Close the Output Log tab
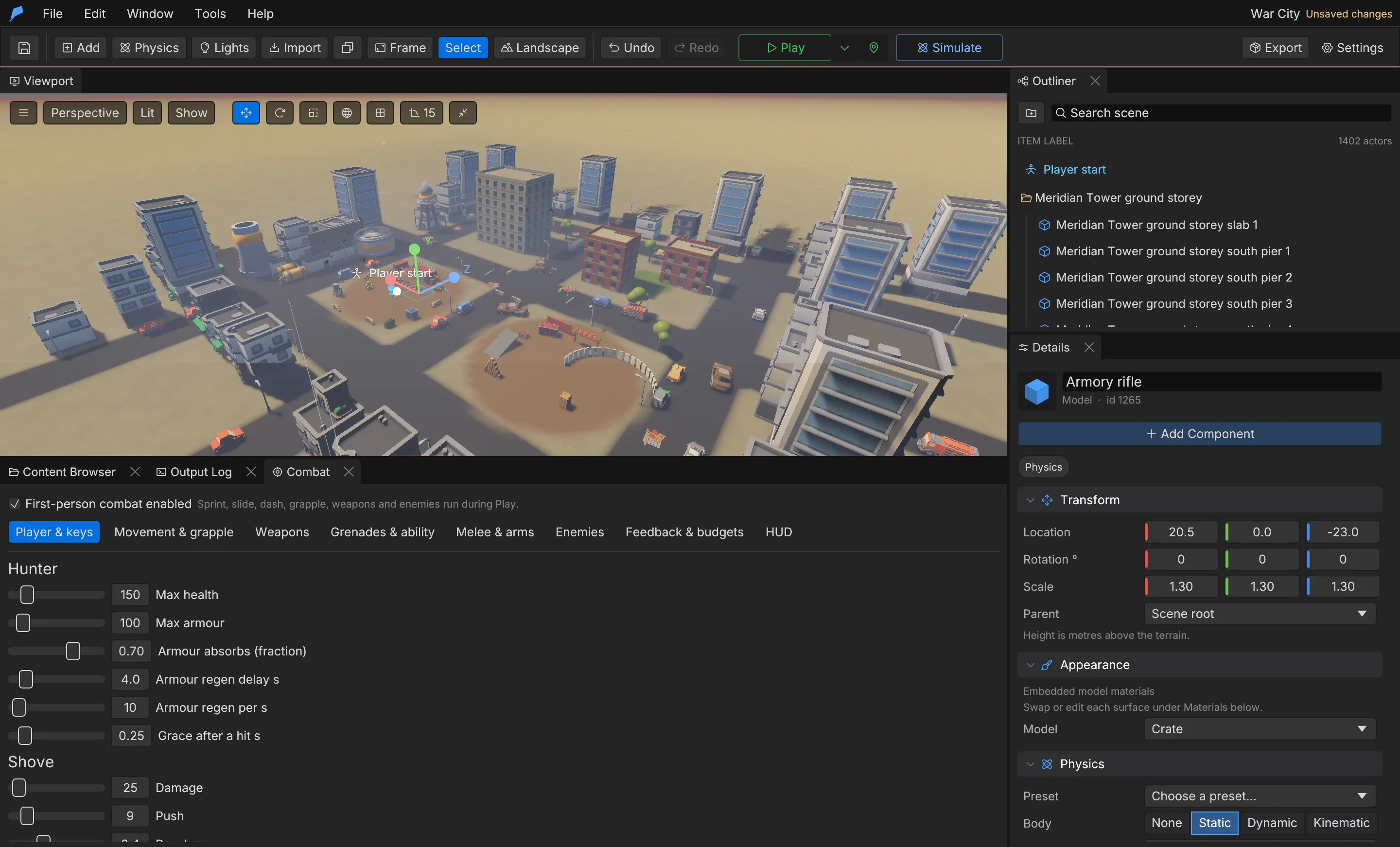1400x847 pixels. pyautogui.click(x=251, y=472)
